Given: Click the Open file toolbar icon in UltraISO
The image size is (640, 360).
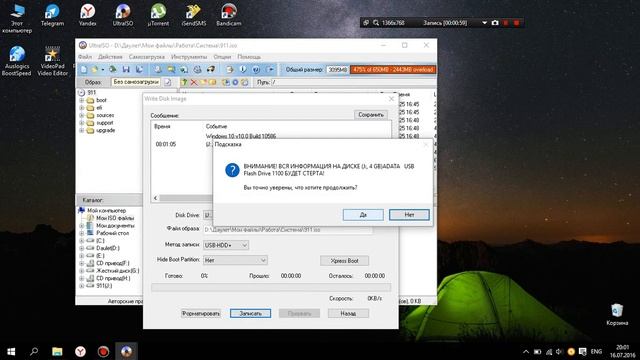Looking at the screenshot, I should [94, 70].
